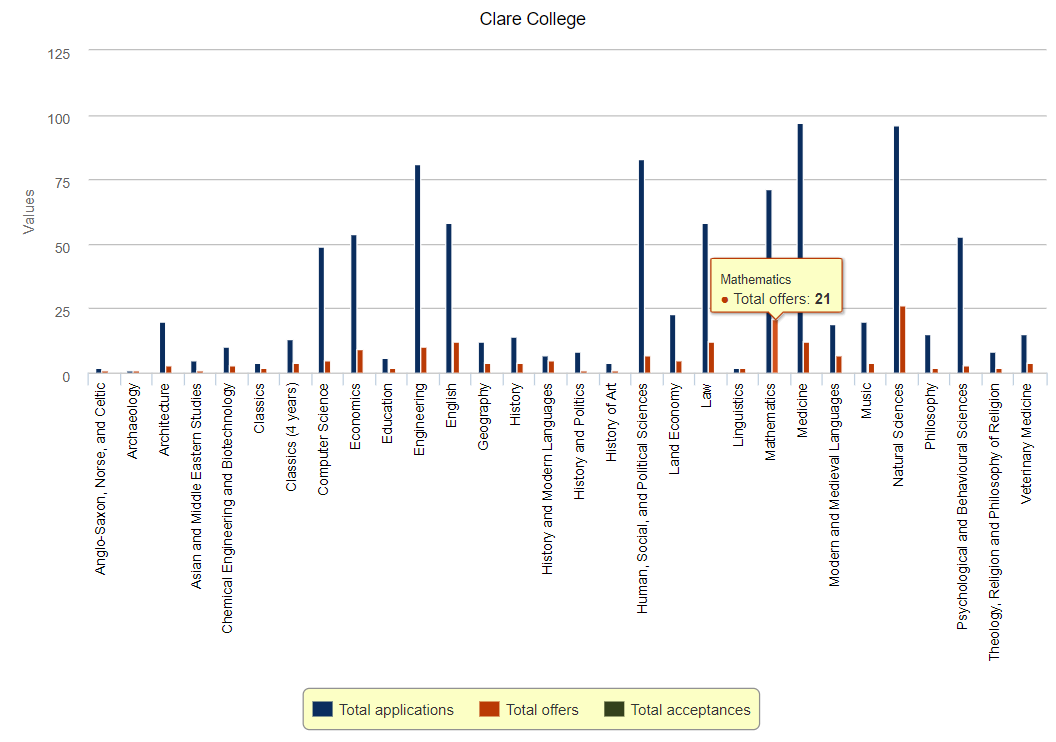
Task: Click the Computer Science applications bar
Action: click(321, 310)
